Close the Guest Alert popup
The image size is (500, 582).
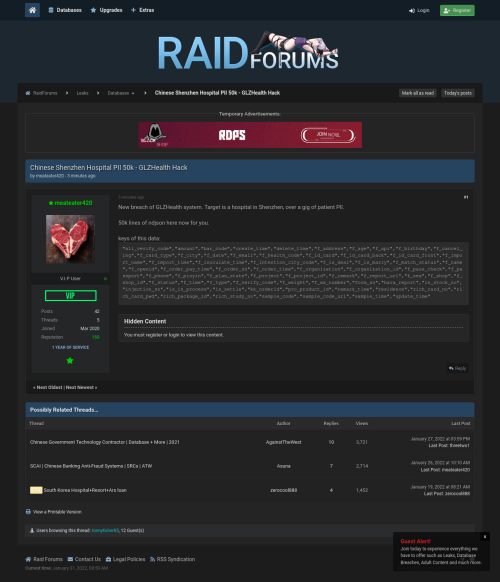pos(484,537)
